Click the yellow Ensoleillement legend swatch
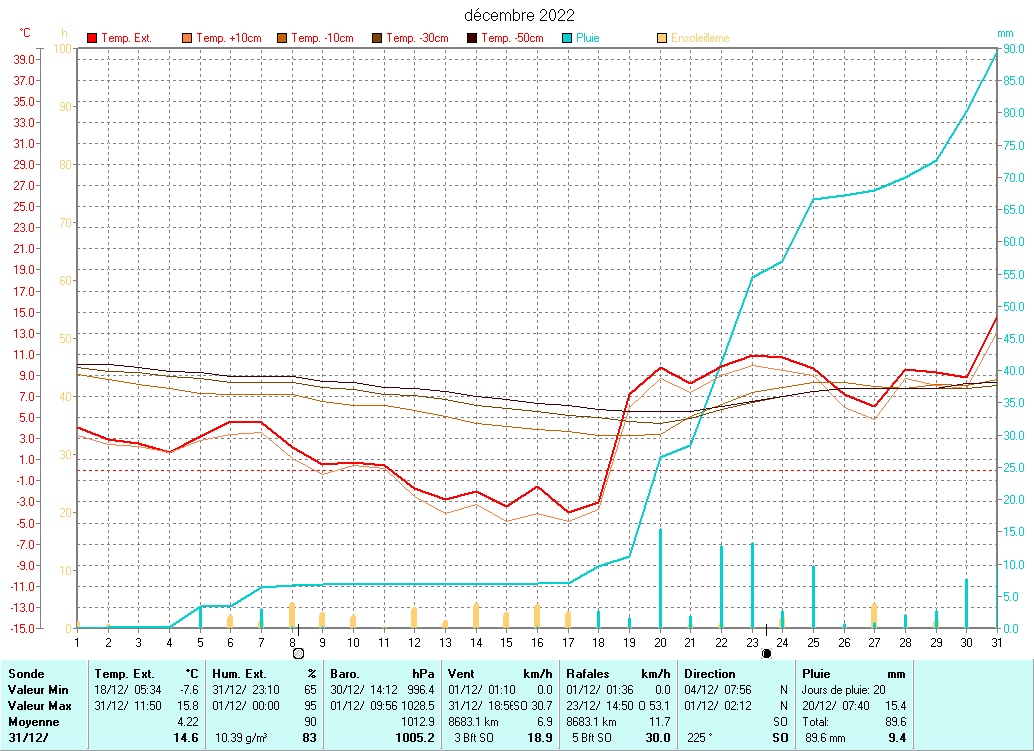The height and width of the screenshot is (751, 1034). point(662,39)
